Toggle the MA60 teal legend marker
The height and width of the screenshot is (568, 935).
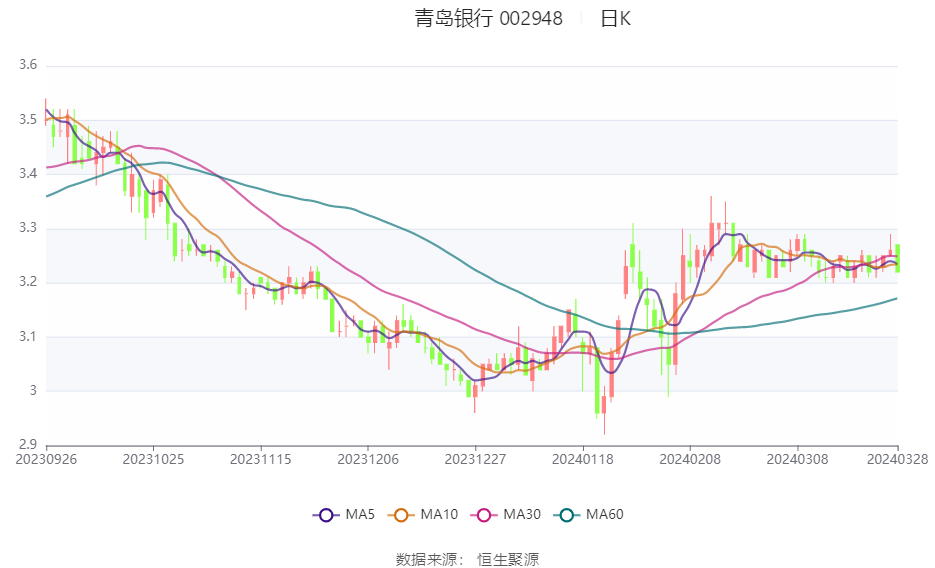click(566, 515)
